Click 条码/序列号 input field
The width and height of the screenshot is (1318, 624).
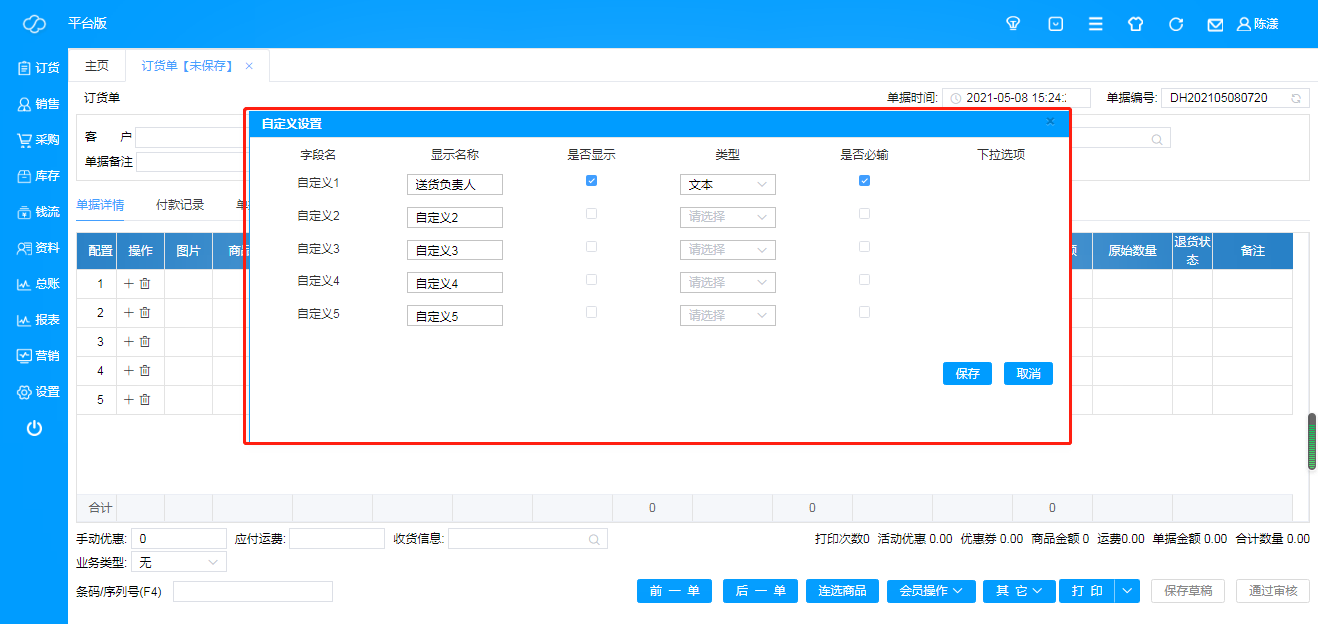[x=253, y=592]
